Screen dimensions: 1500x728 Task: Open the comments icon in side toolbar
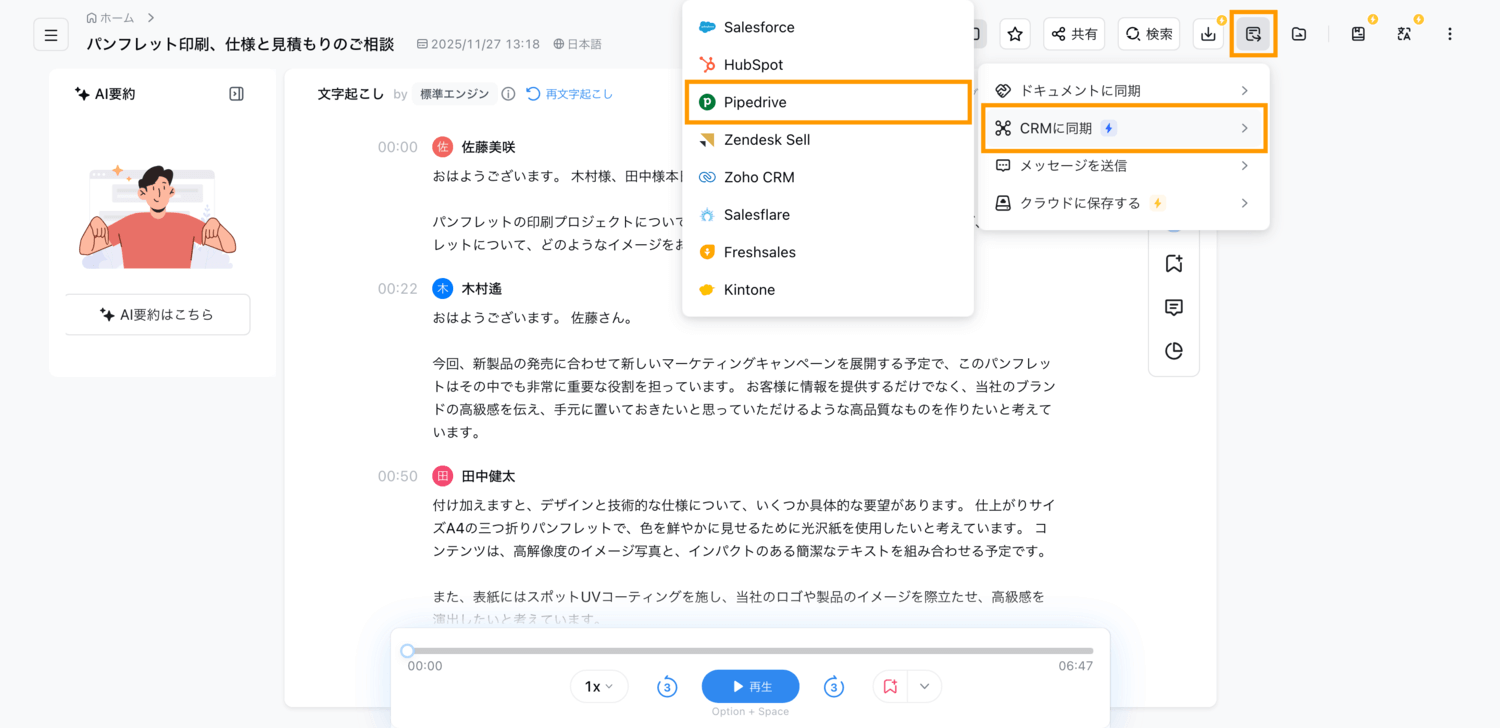pos(1174,307)
